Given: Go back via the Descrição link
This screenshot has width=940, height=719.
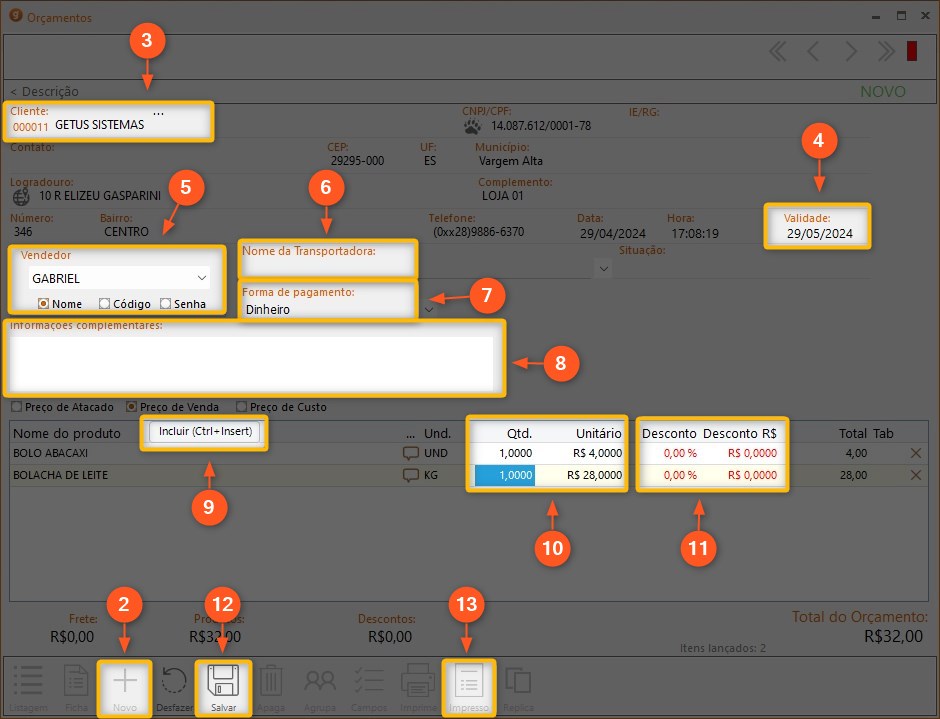Looking at the screenshot, I should [44, 91].
